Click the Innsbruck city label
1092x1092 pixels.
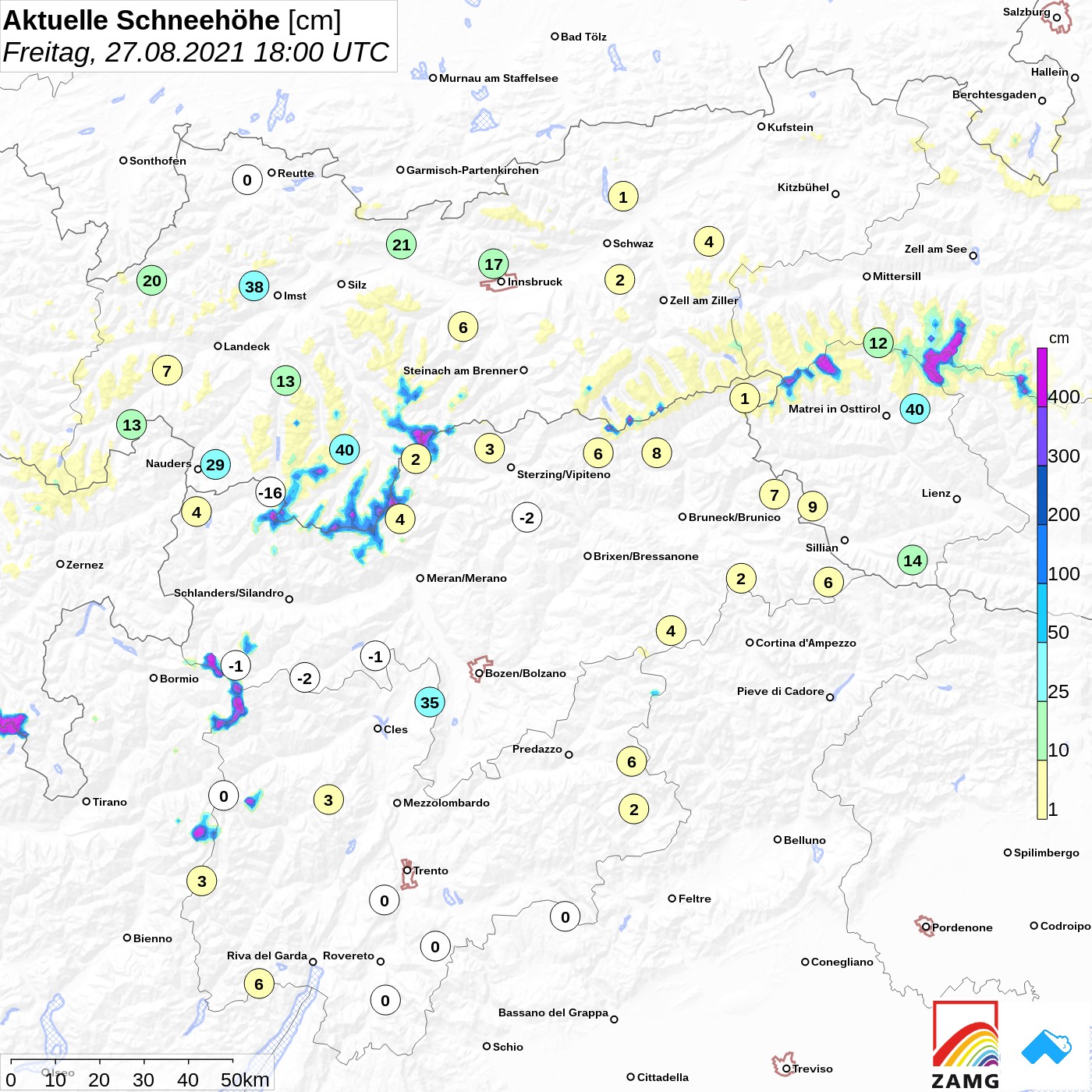point(535,282)
